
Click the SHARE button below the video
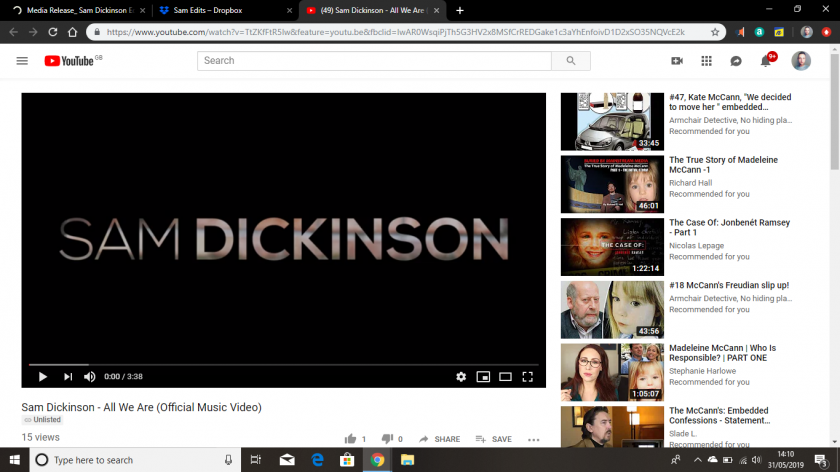(x=440, y=439)
